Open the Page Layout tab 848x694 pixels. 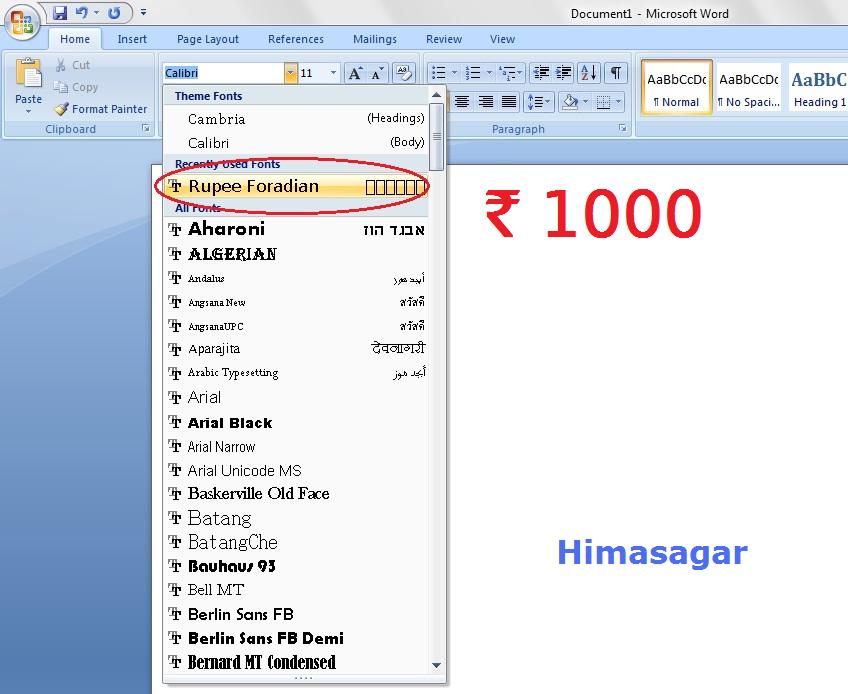click(208, 39)
